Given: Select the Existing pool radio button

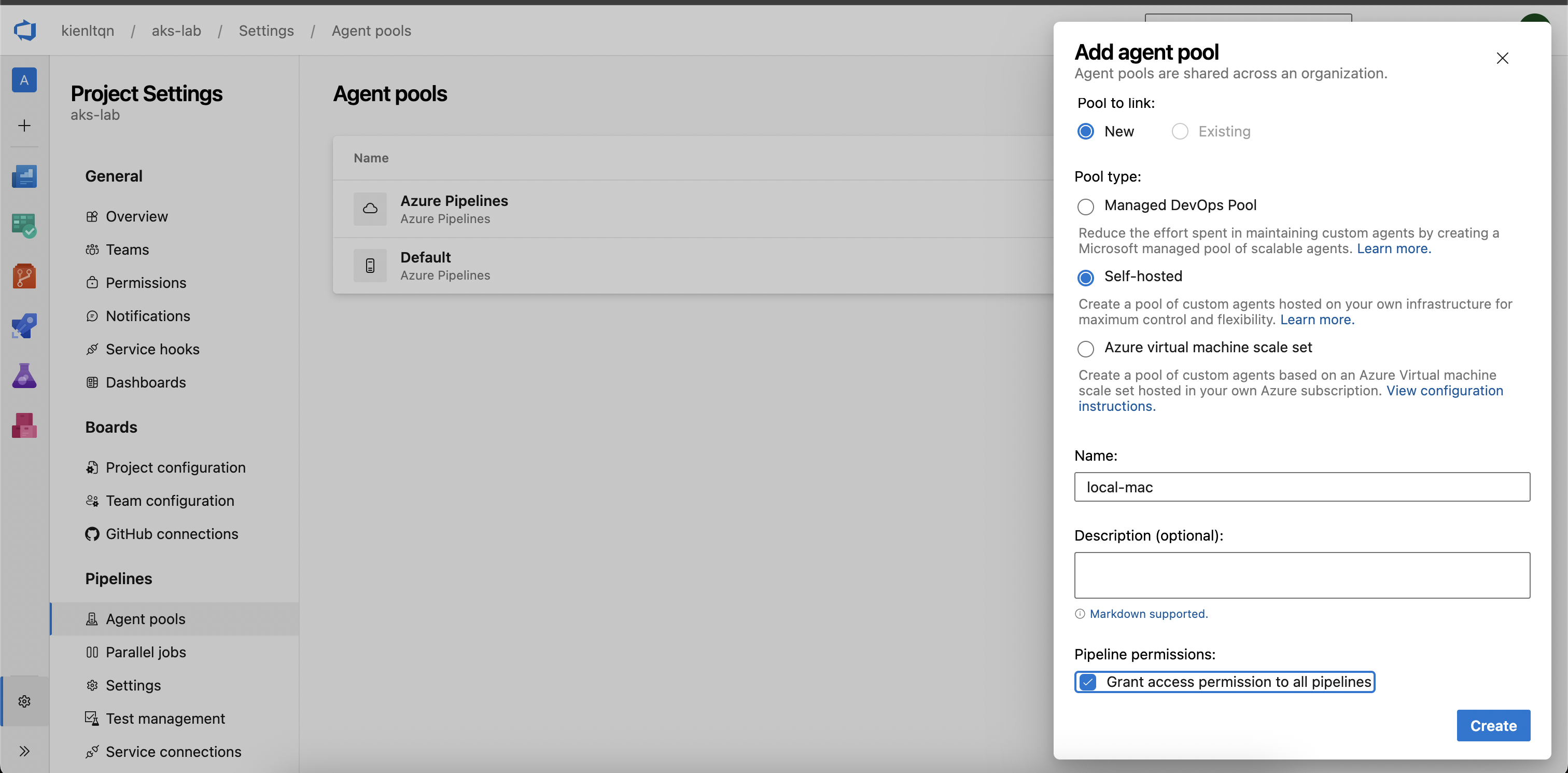Looking at the screenshot, I should (x=1180, y=132).
